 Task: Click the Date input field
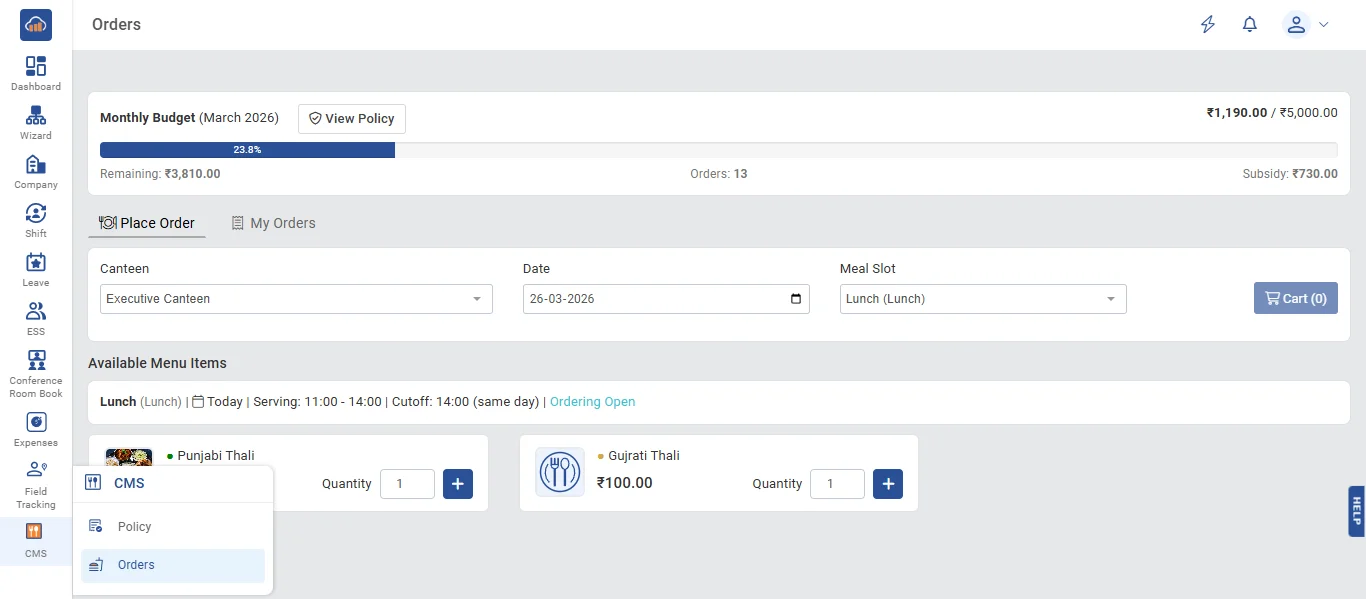point(666,299)
